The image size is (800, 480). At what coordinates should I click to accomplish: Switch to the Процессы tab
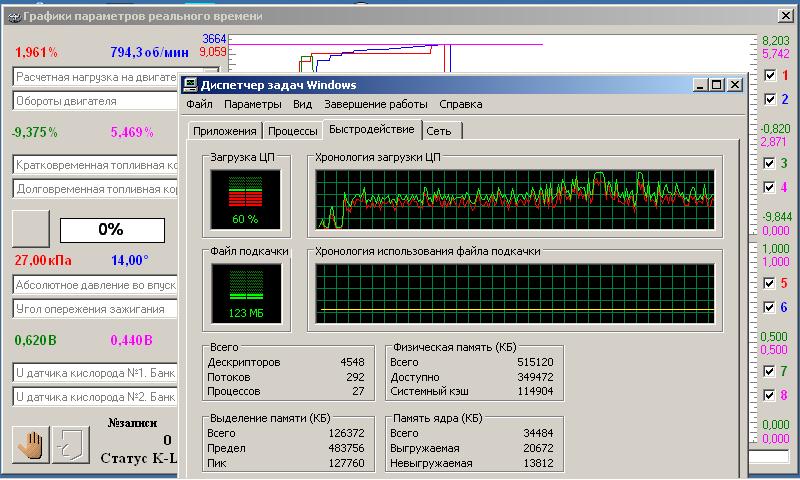[x=292, y=131]
